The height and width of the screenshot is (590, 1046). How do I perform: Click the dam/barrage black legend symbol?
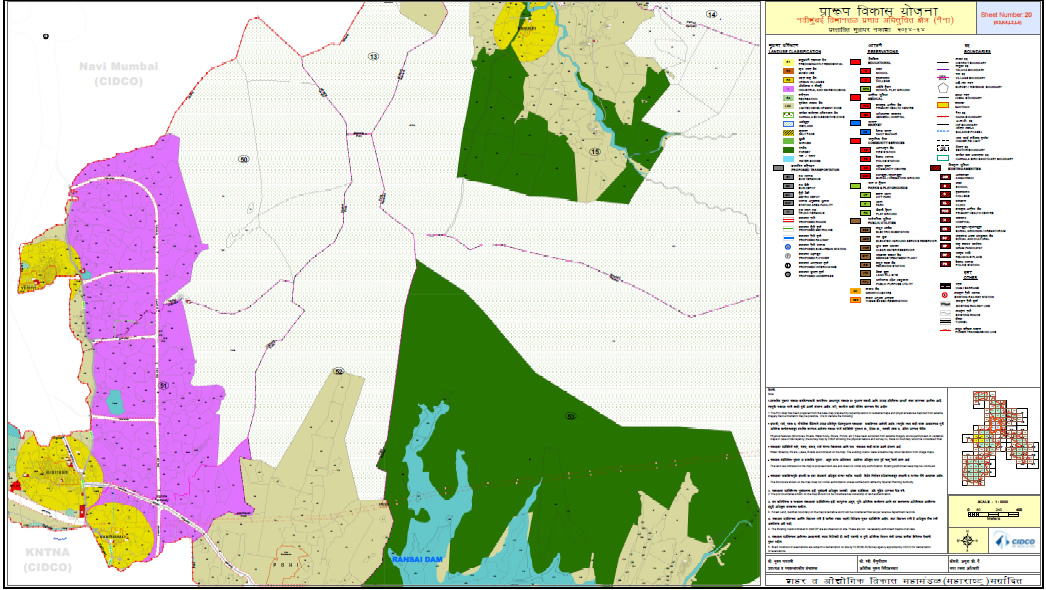(945, 286)
